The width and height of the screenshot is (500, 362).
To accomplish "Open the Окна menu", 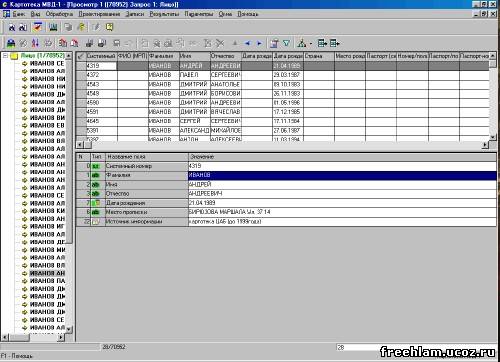I will (x=225, y=14).
